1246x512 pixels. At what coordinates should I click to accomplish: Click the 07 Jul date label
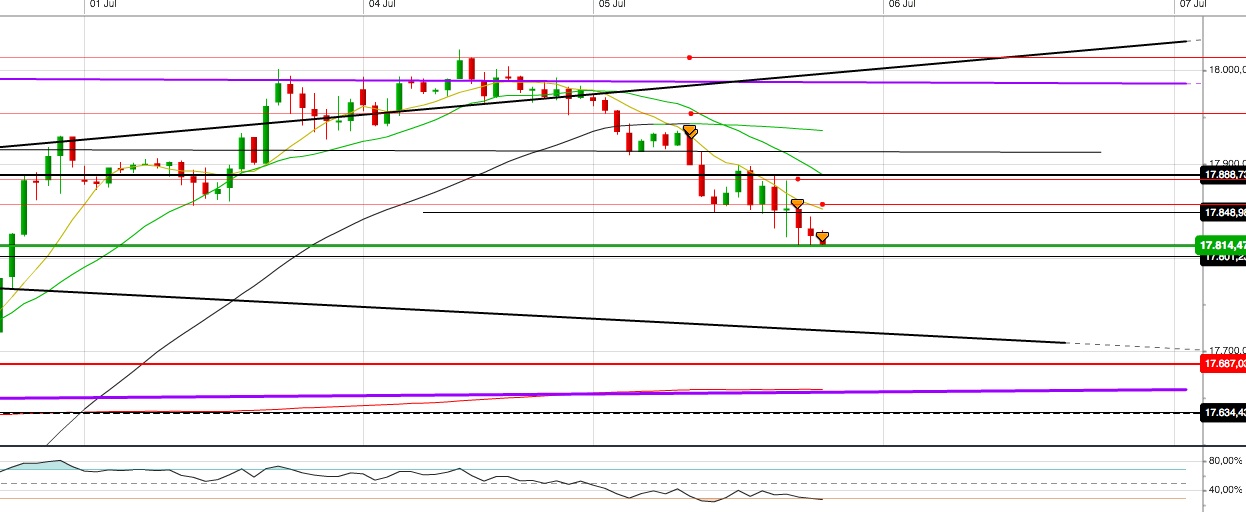point(1193,4)
